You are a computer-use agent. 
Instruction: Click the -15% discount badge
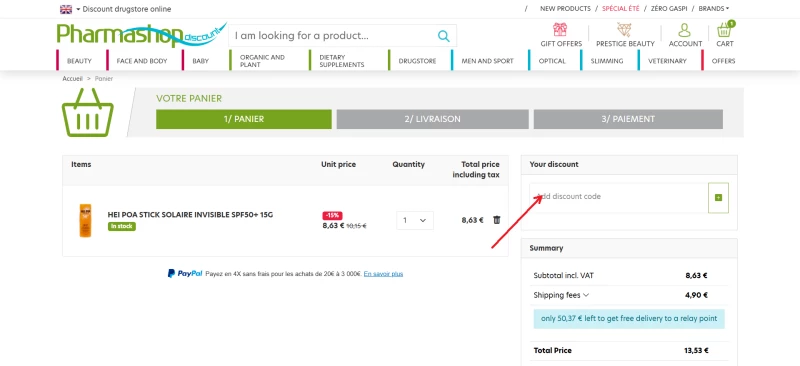click(x=332, y=215)
